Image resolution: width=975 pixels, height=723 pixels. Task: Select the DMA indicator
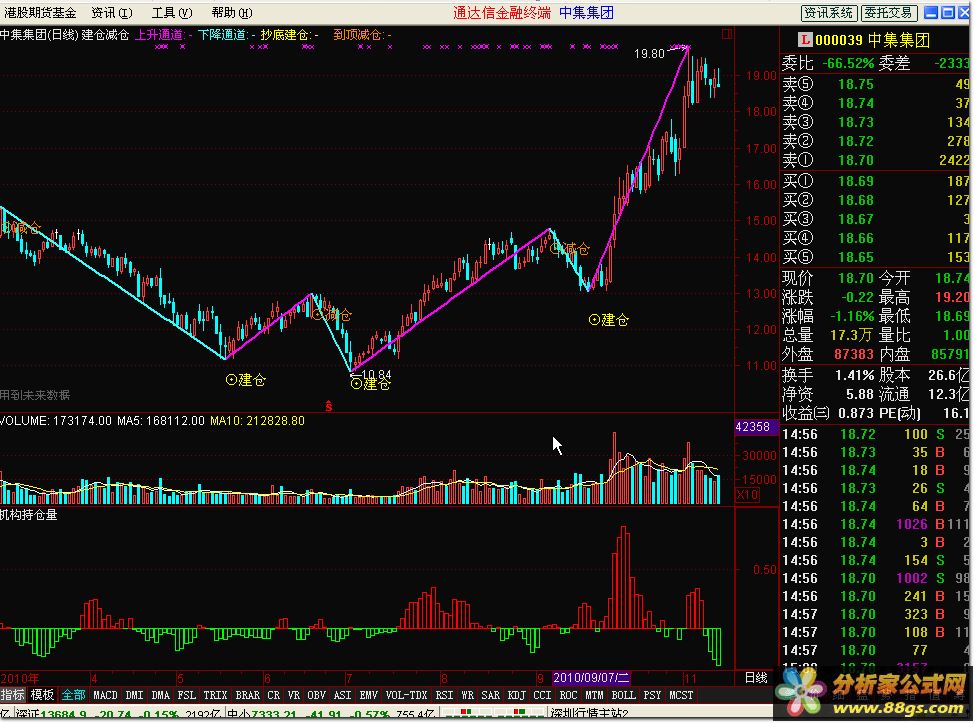(x=160, y=695)
